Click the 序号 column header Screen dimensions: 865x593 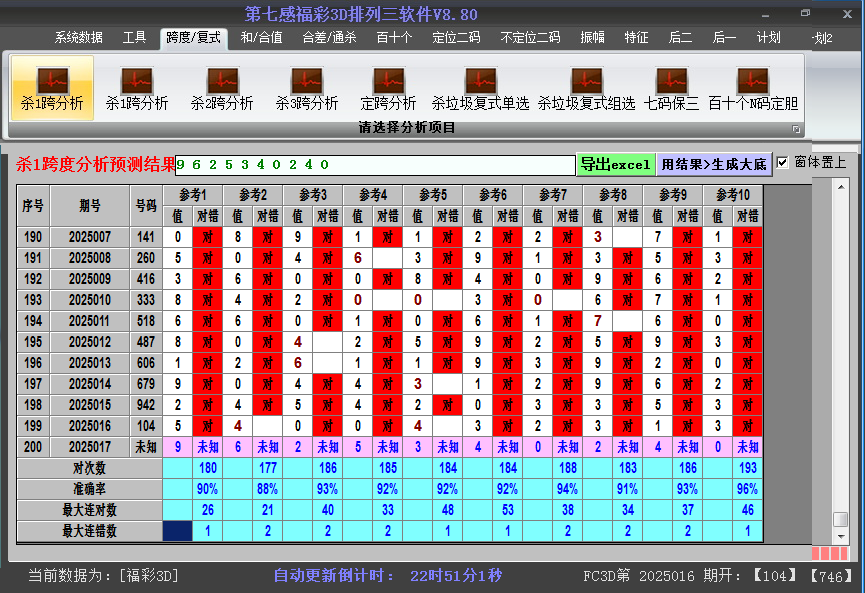click(33, 206)
